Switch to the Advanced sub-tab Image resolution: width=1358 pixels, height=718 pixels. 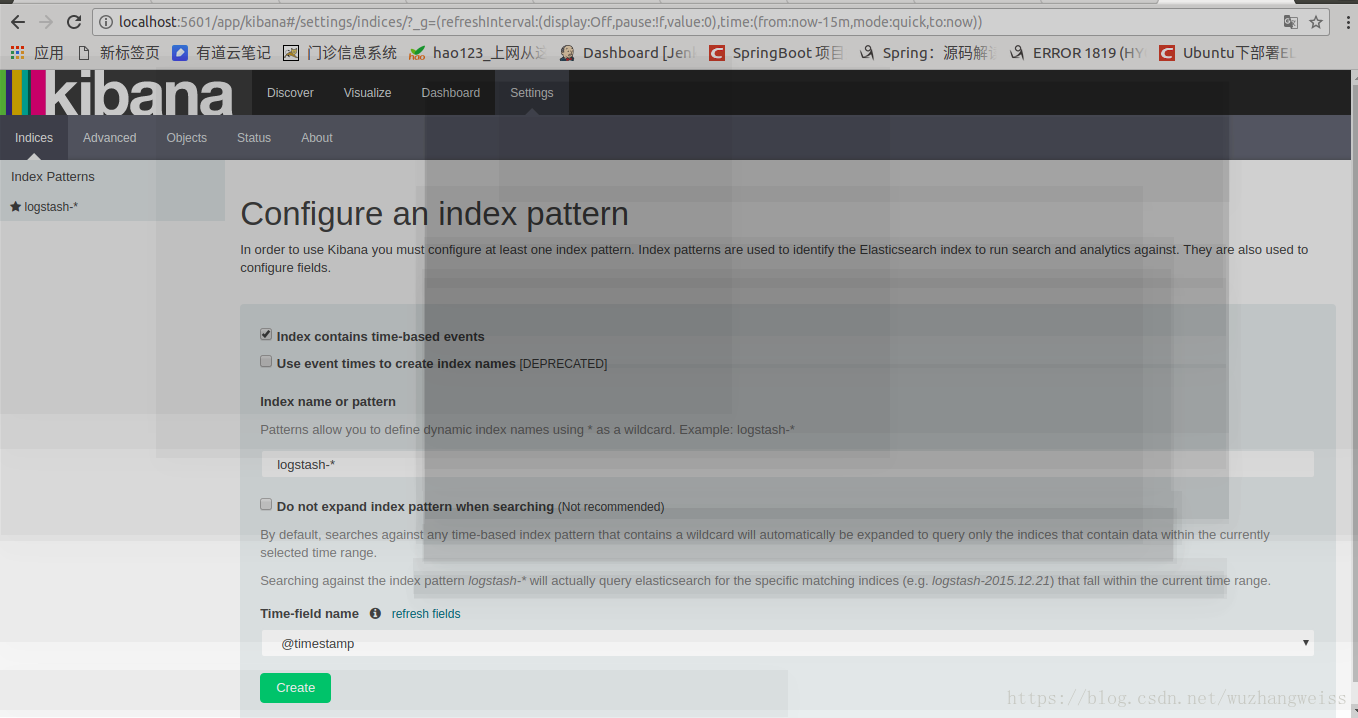[109, 137]
